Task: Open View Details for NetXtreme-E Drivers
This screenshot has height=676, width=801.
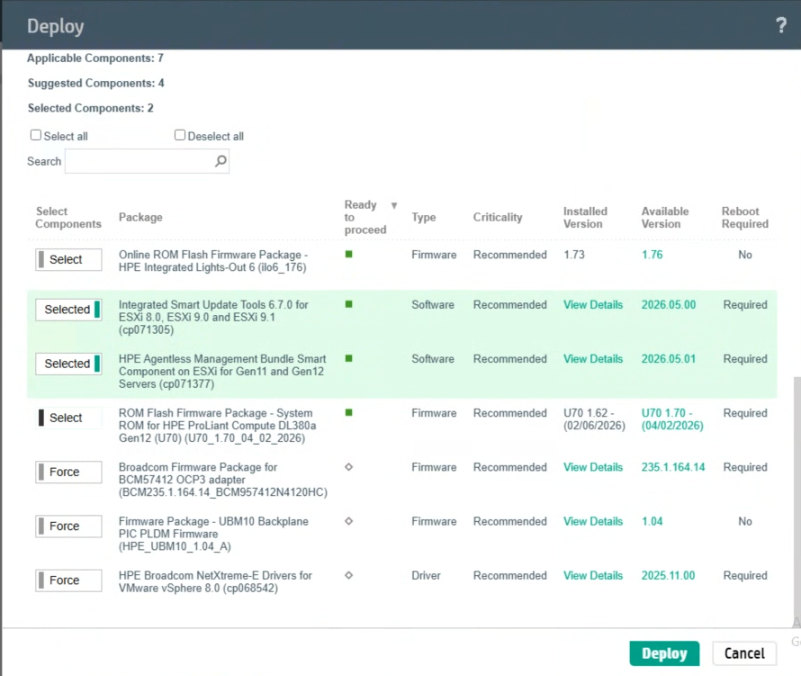Action: coord(593,575)
